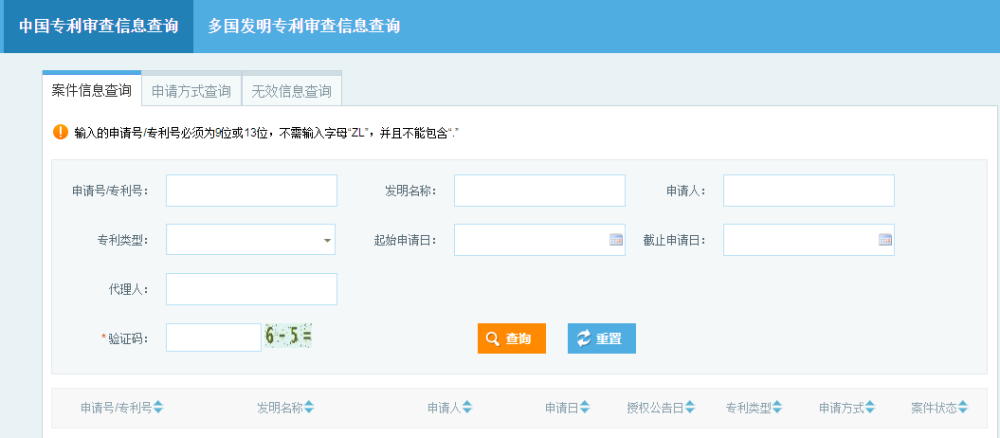Click the captcha image 6-5=

(x=289, y=337)
